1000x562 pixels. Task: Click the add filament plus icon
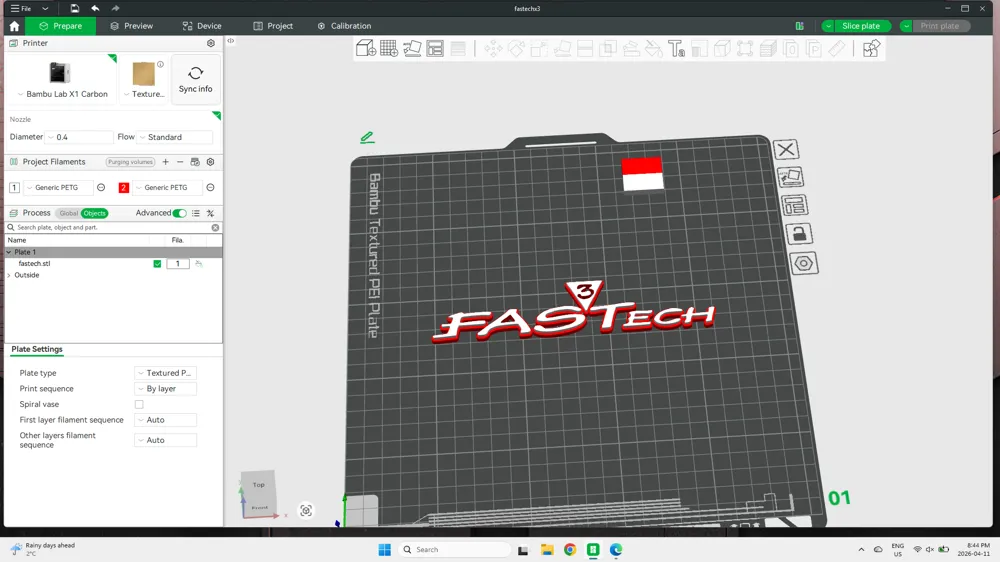[165, 162]
